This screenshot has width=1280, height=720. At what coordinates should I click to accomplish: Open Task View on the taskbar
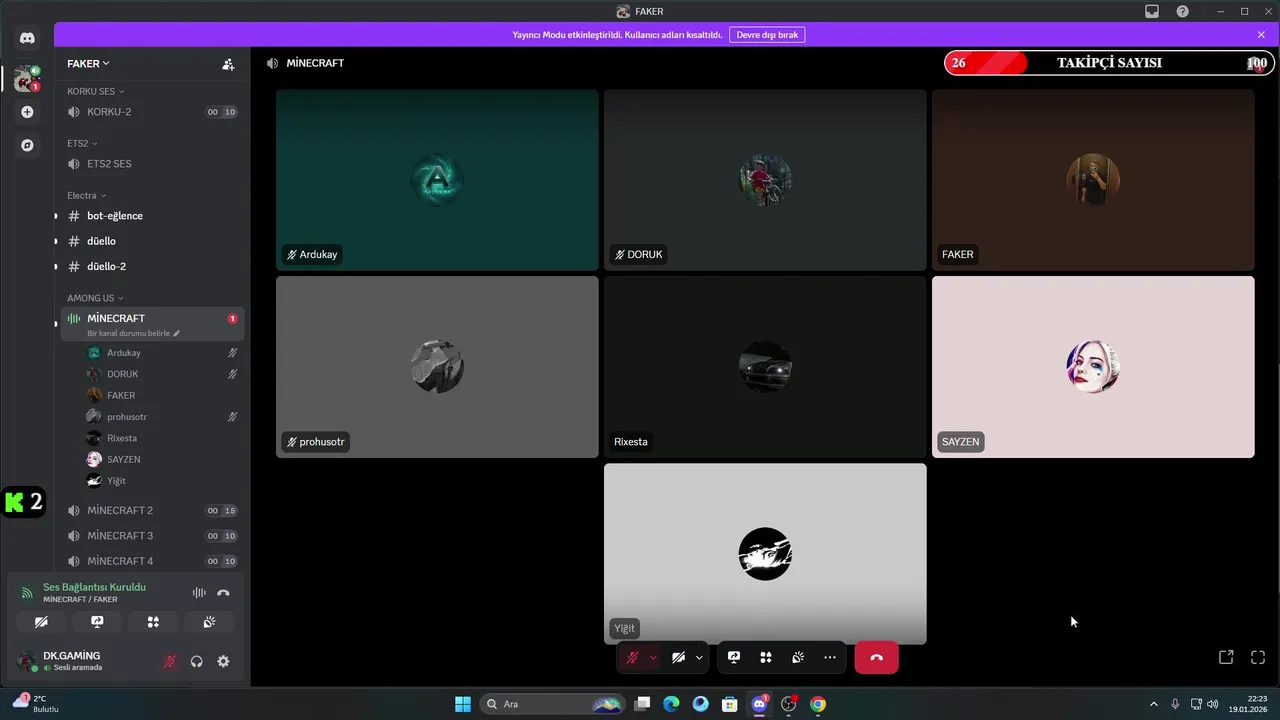click(643, 704)
